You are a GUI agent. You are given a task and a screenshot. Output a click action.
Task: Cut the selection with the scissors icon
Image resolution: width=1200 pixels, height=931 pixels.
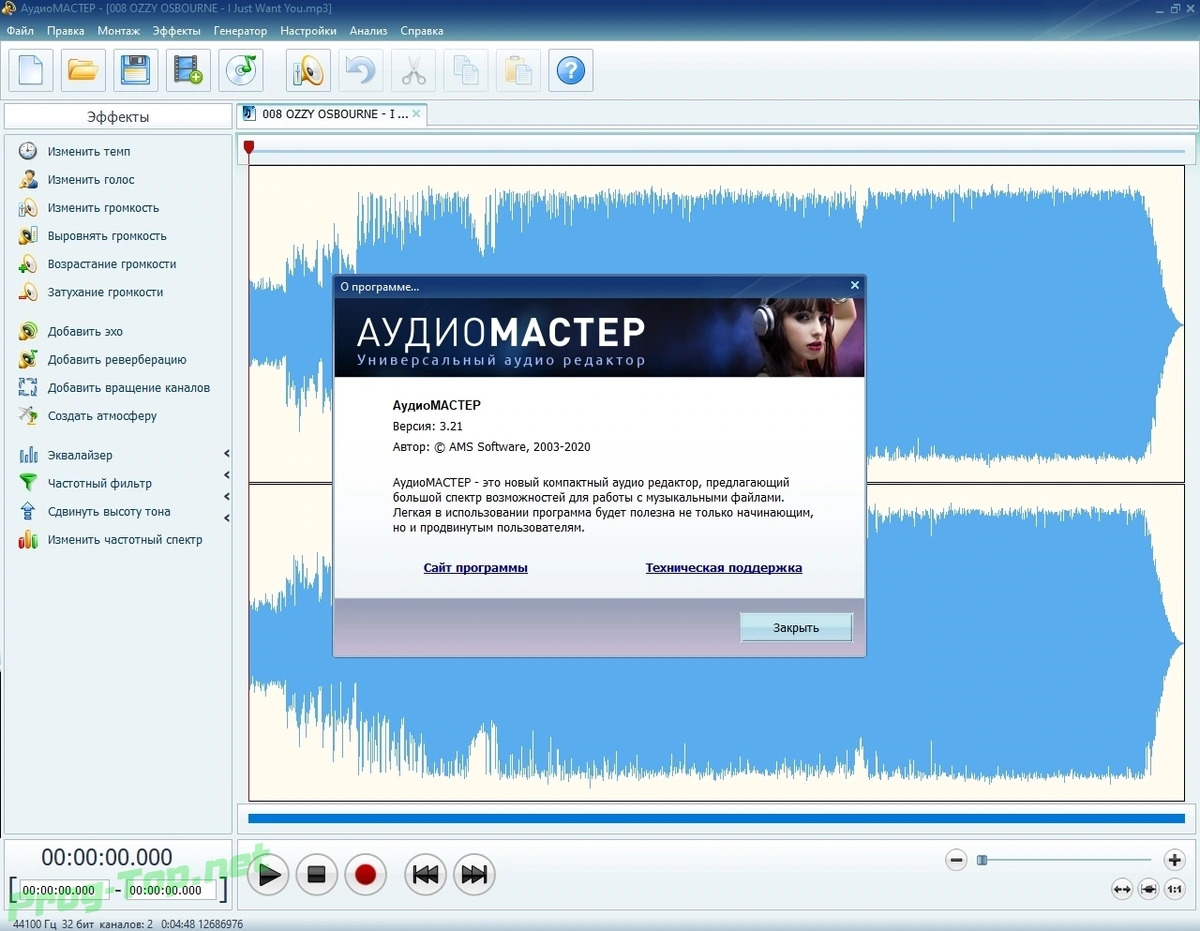[413, 70]
